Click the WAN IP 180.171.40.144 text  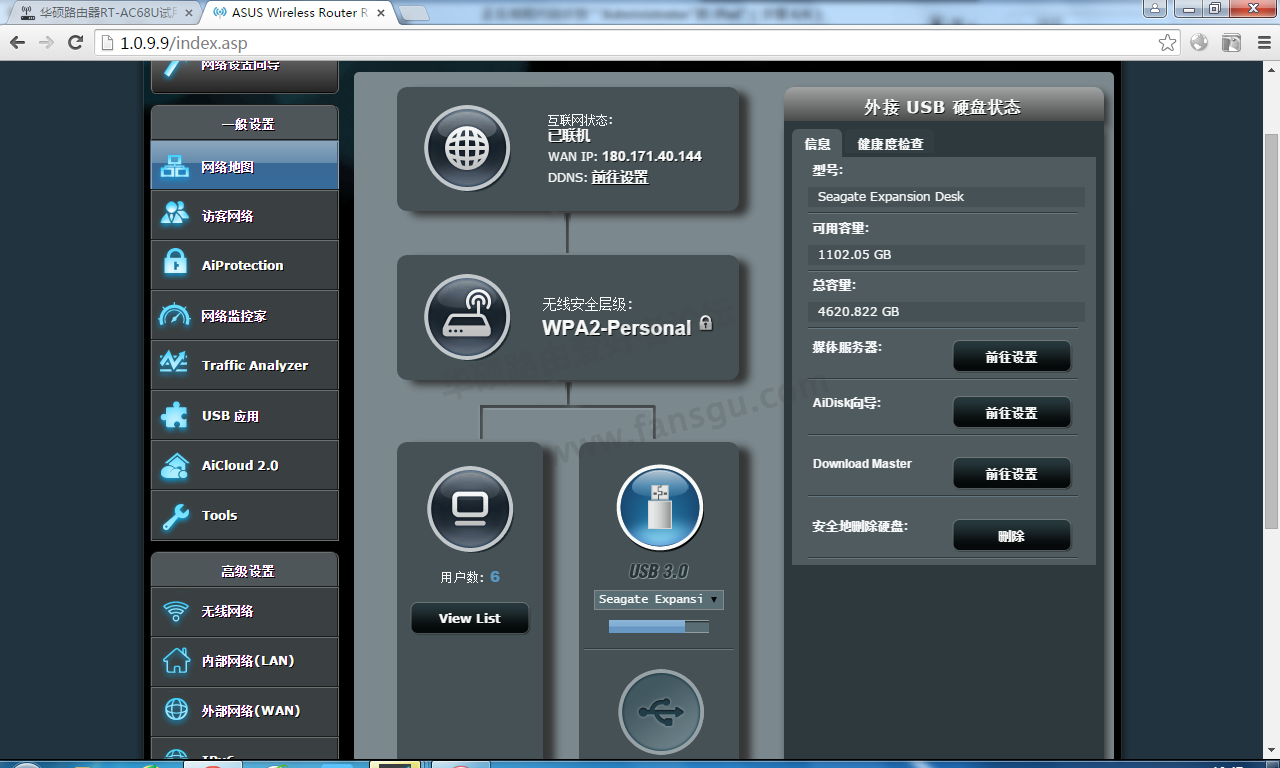652,156
